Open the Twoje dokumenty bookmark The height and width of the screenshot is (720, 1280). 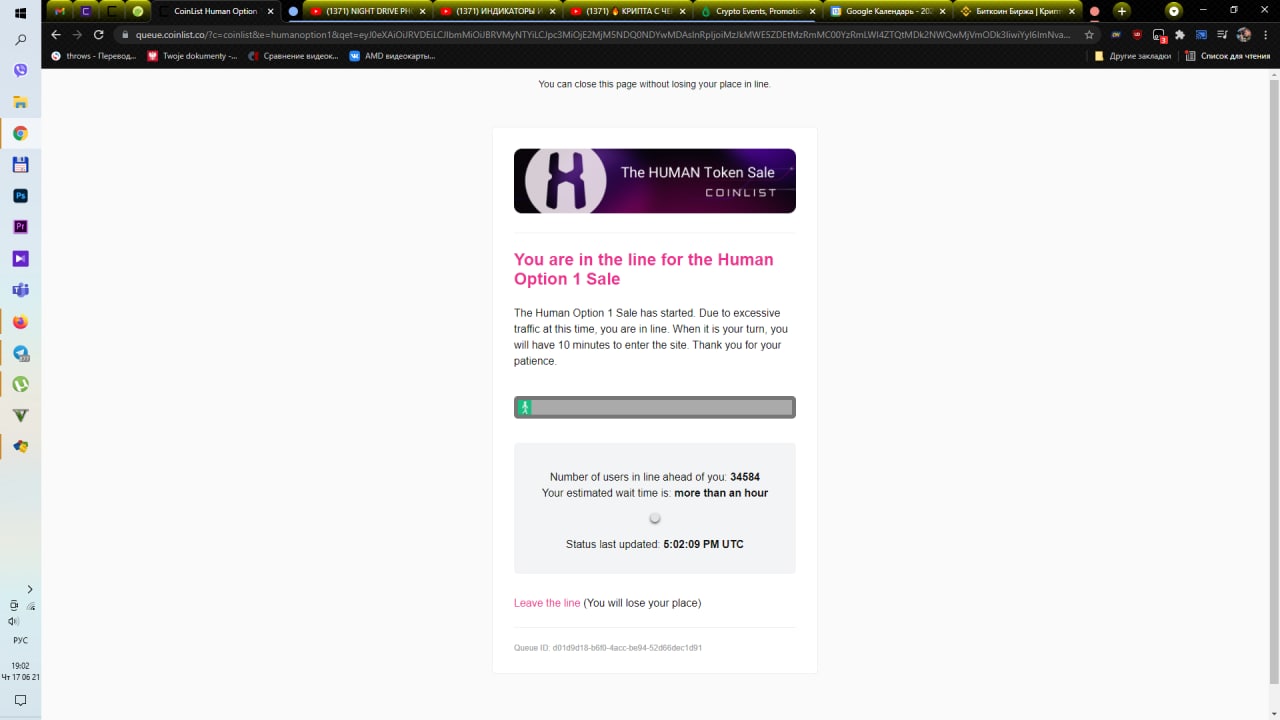click(x=192, y=56)
